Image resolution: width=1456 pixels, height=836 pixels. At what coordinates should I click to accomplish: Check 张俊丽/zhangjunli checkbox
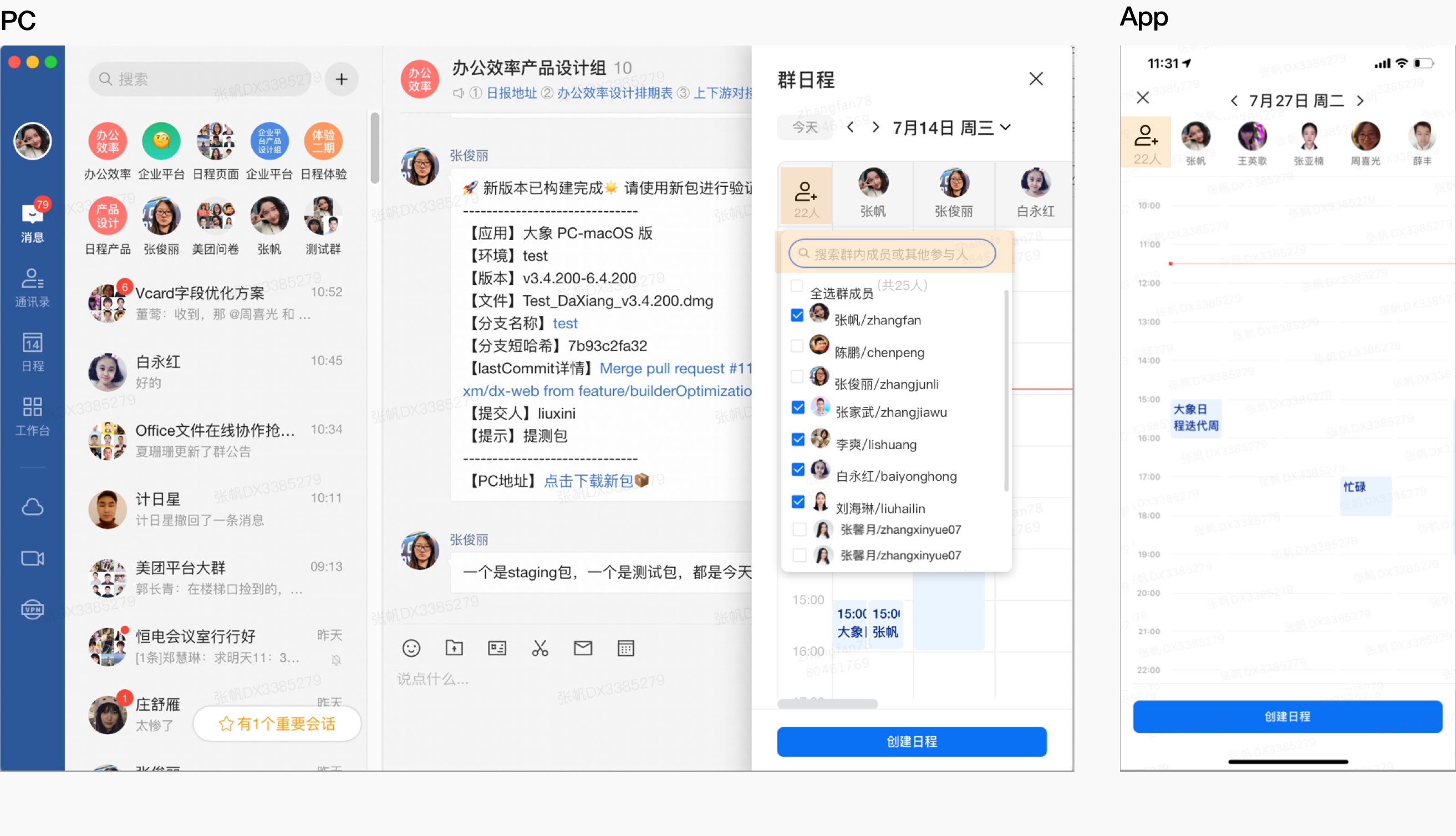[797, 376]
